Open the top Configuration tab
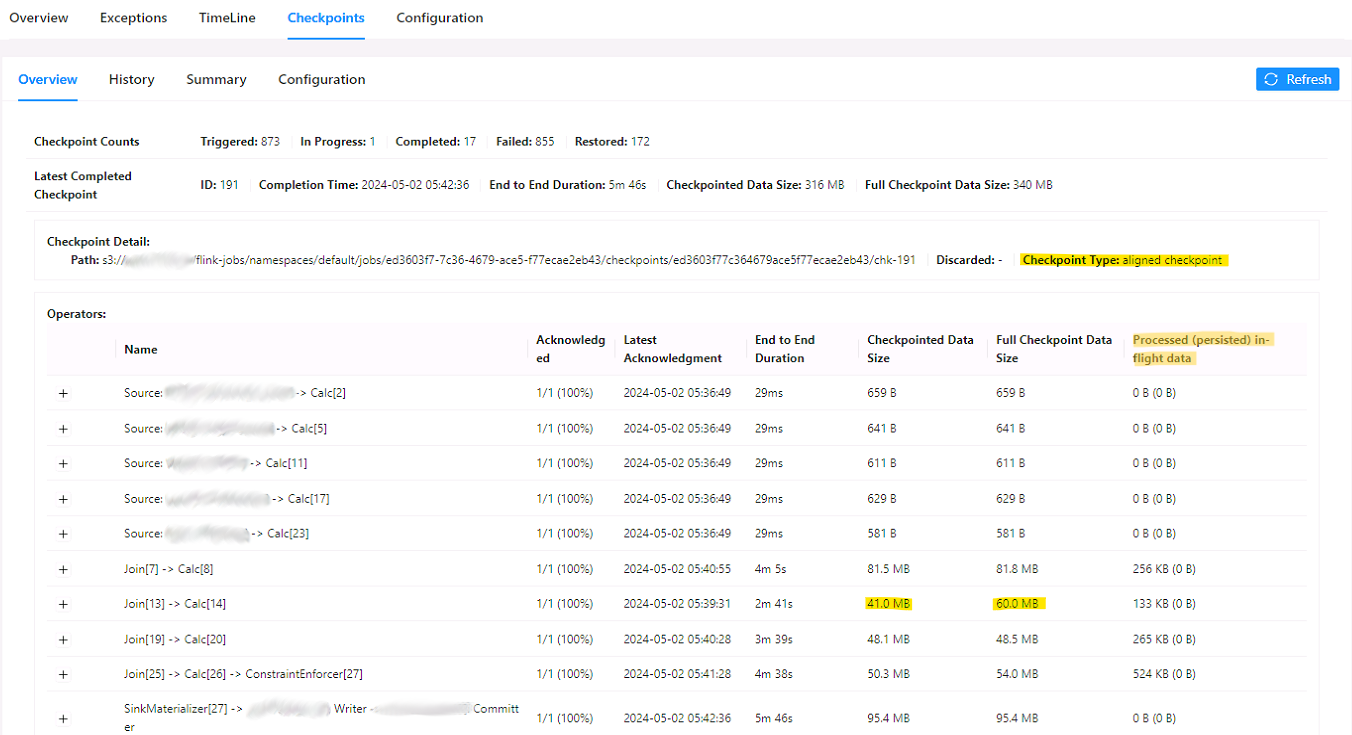The width and height of the screenshot is (1352, 735). (440, 18)
